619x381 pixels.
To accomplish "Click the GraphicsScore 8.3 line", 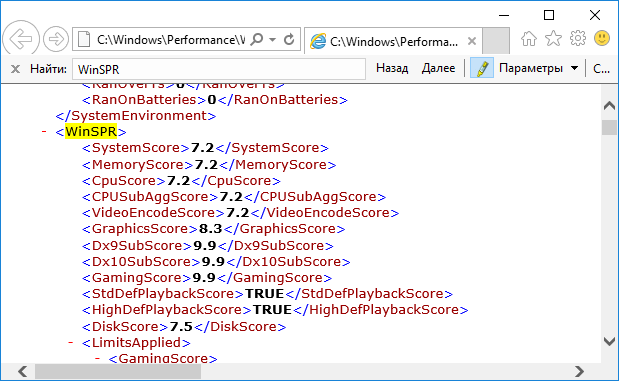I will [x=214, y=229].
